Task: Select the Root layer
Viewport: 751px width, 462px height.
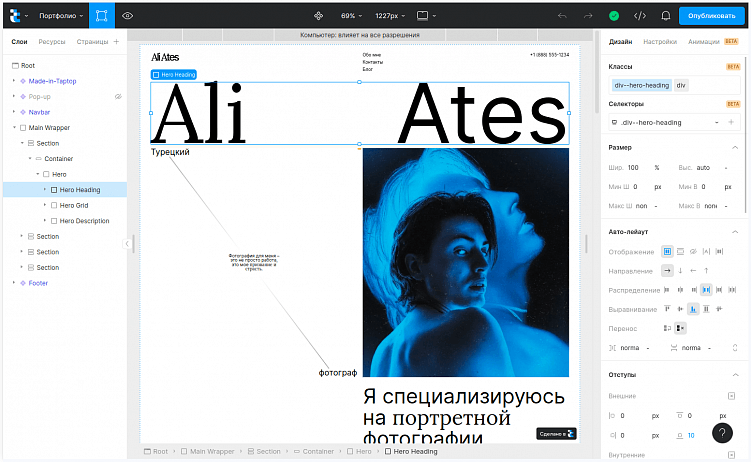Action: click(28, 66)
